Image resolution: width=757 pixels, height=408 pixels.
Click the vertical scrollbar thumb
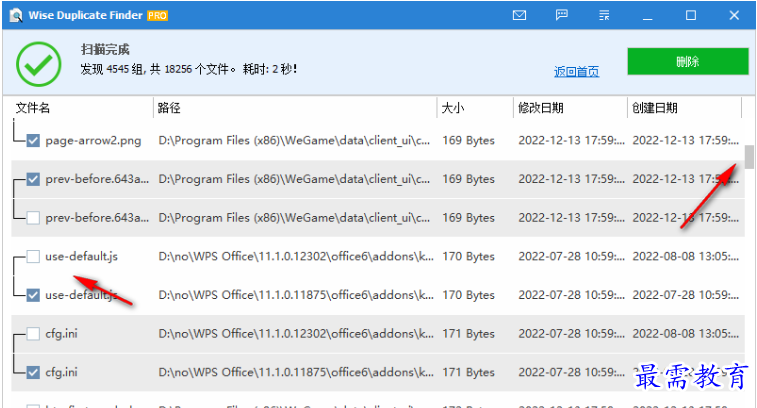point(749,157)
